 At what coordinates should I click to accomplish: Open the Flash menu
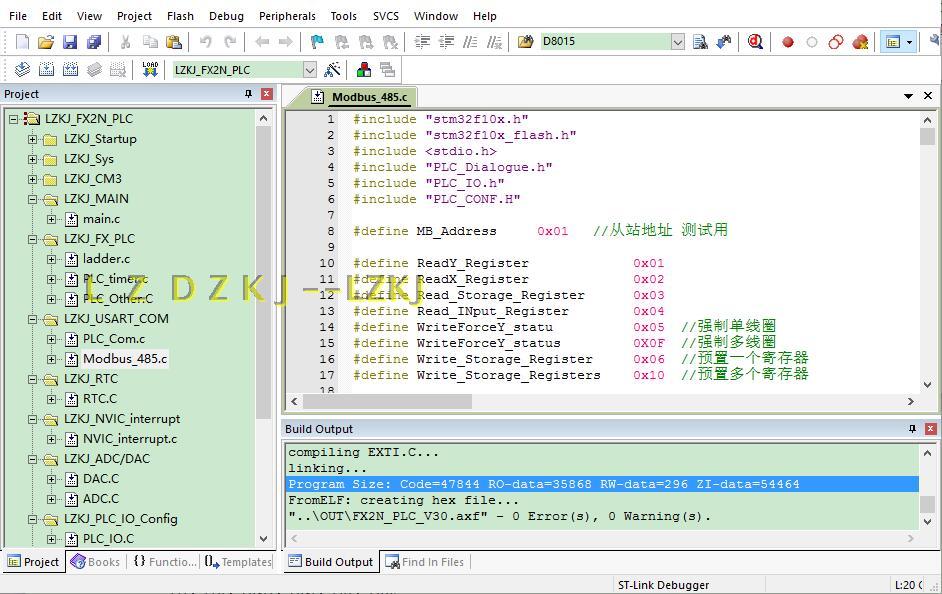[180, 16]
